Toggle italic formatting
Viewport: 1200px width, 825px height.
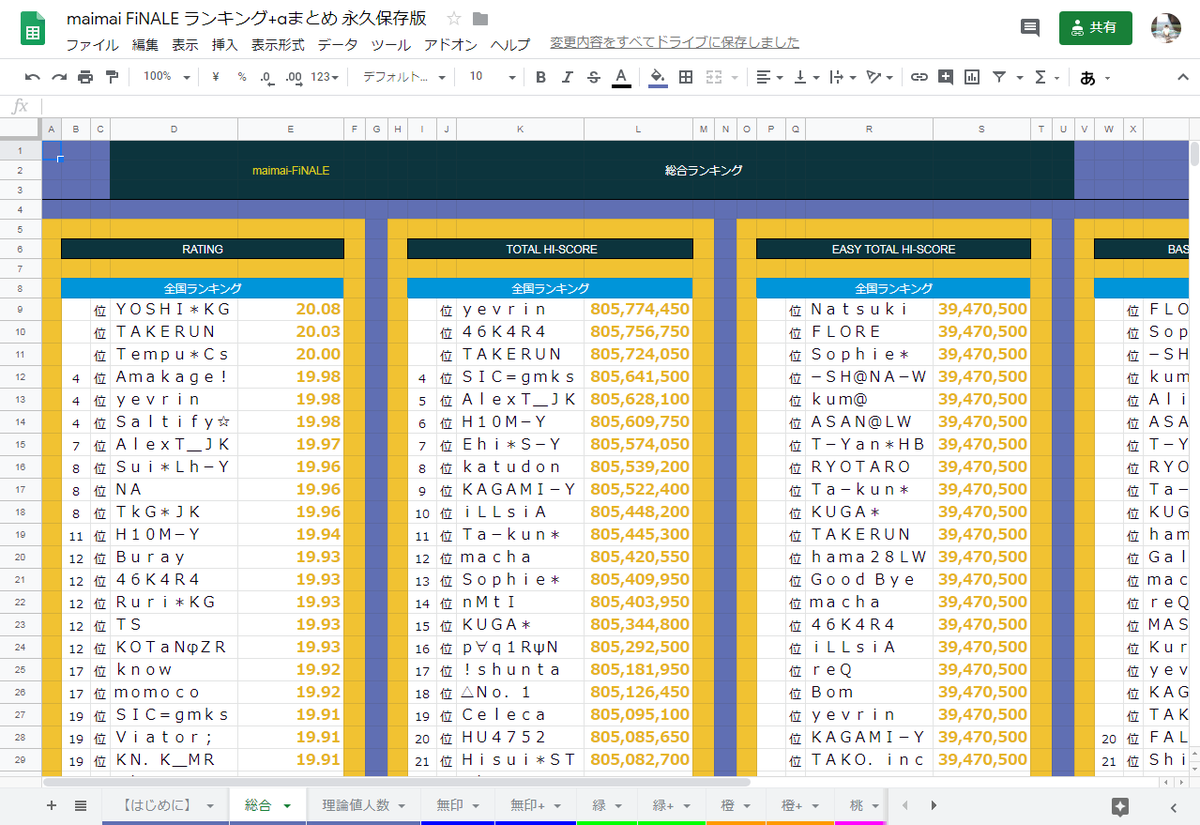(567, 77)
